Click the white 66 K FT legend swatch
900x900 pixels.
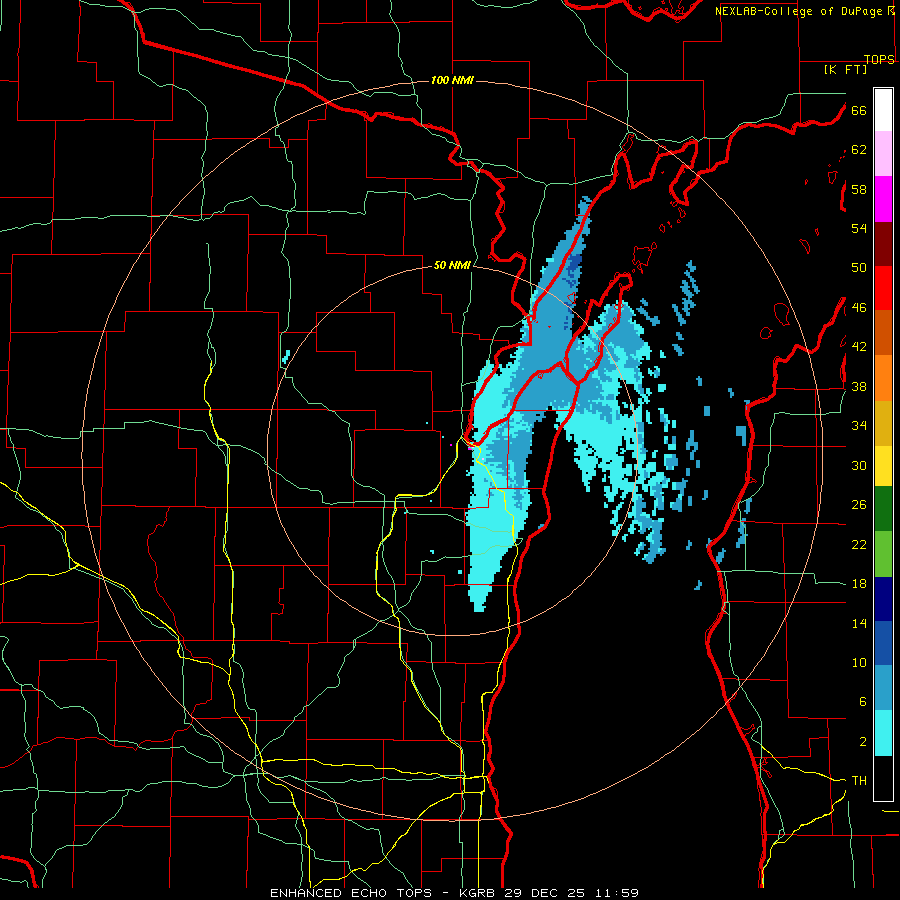pyautogui.click(x=883, y=110)
